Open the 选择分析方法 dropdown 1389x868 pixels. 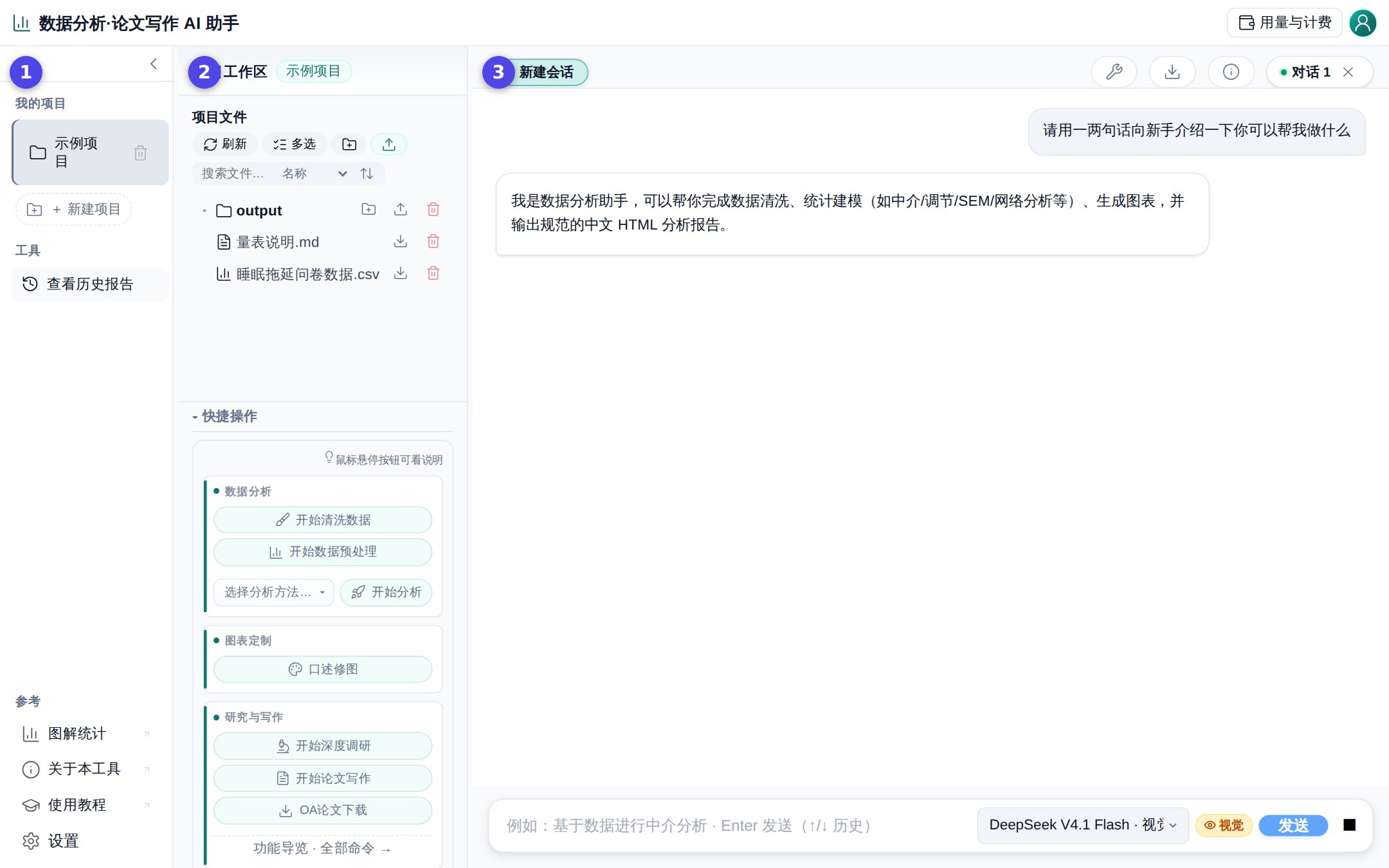[x=274, y=592]
